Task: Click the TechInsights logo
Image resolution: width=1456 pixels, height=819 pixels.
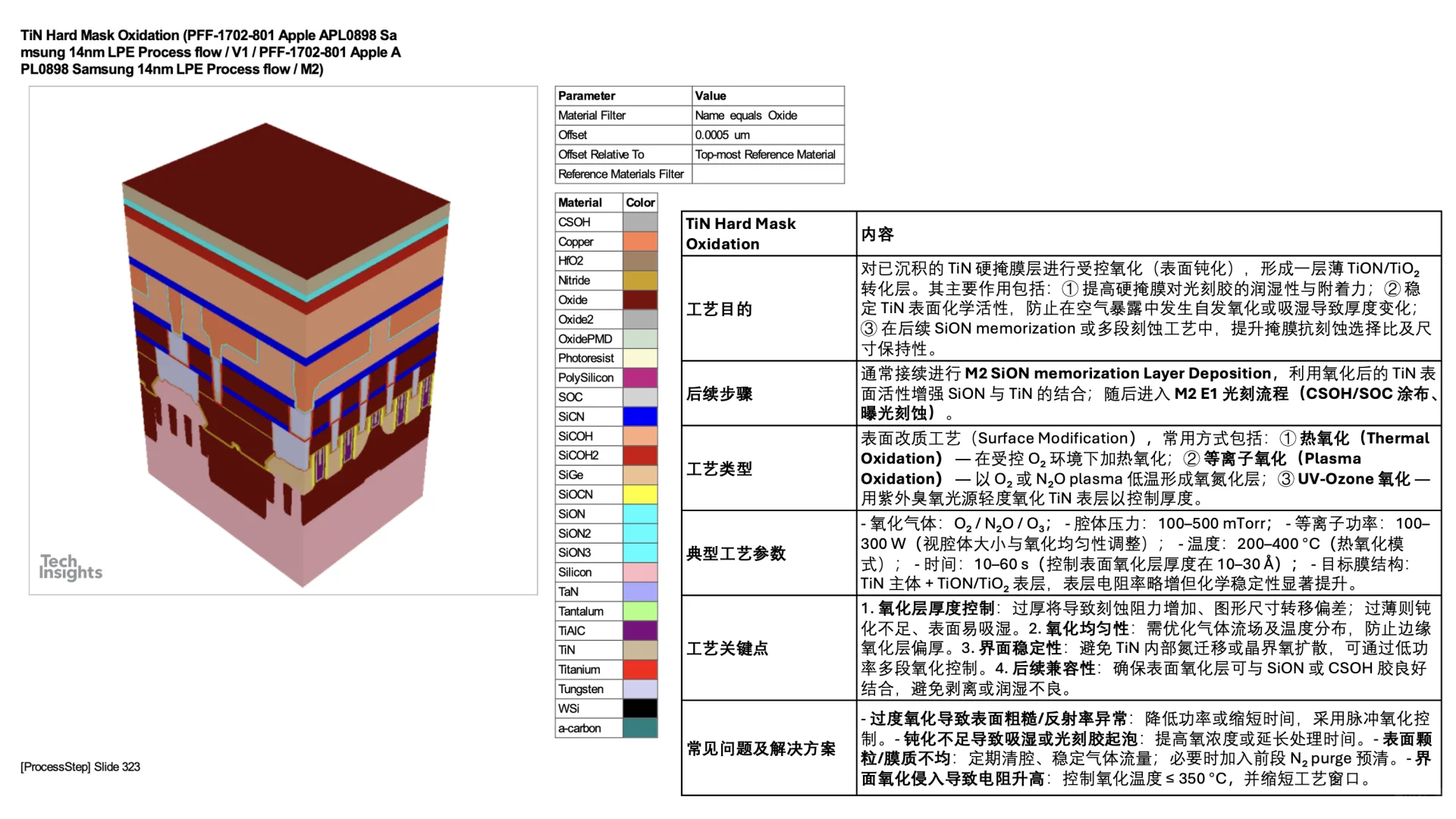Action: (71, 566)
